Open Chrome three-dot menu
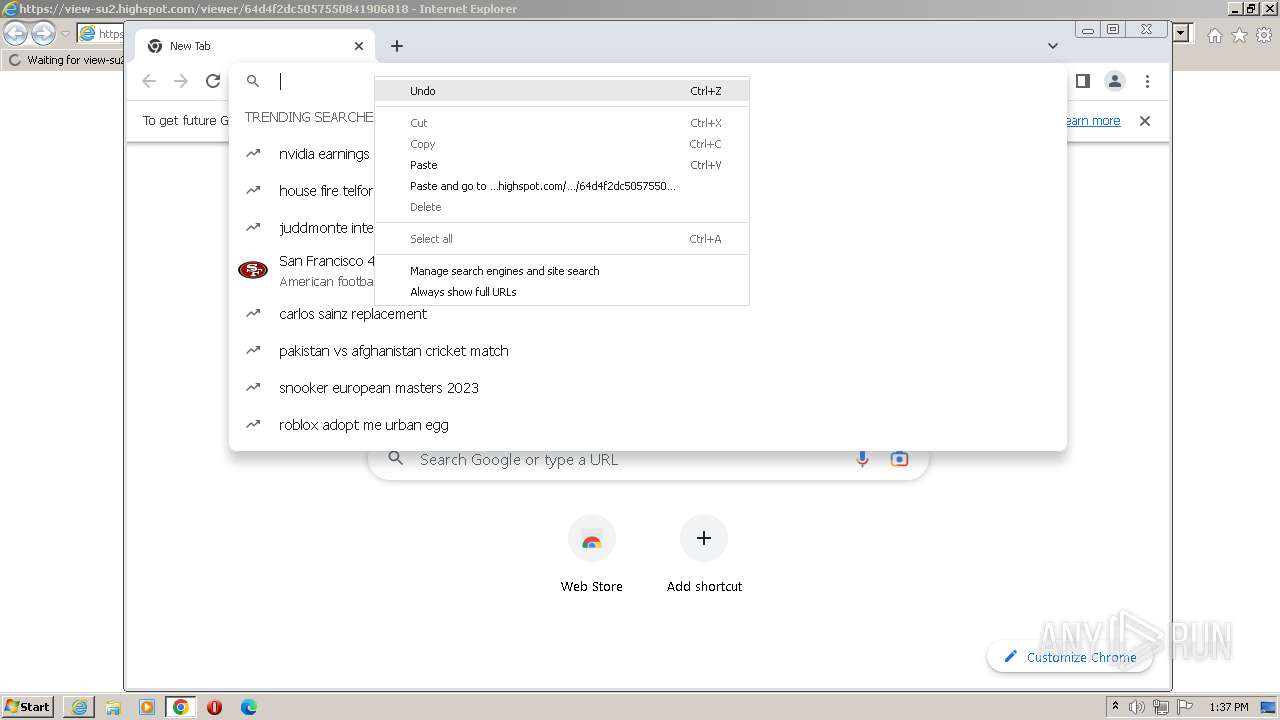 1147,81
